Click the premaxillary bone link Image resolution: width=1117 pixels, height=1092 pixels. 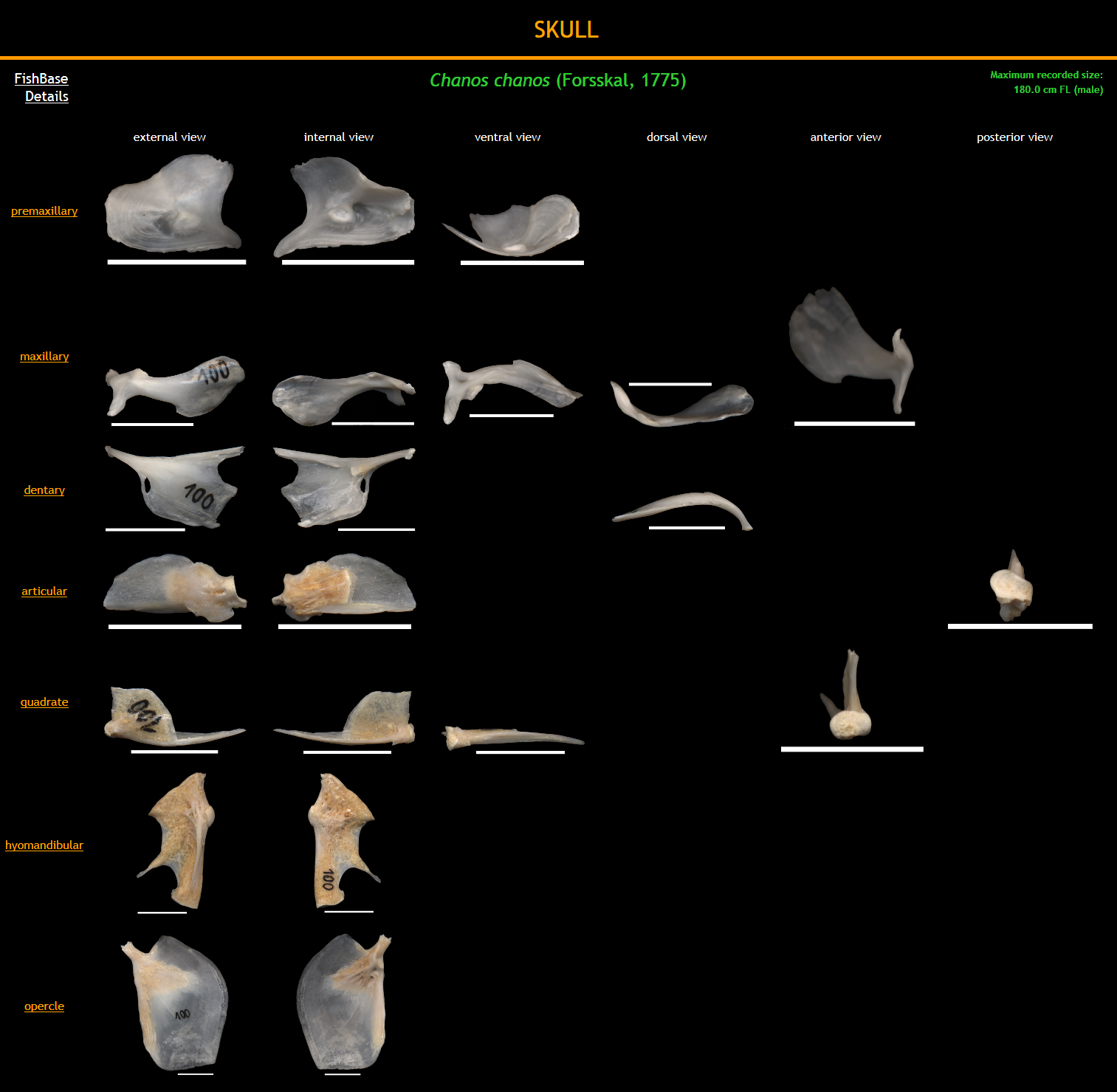pyautogui.click(x=44, y=211)
